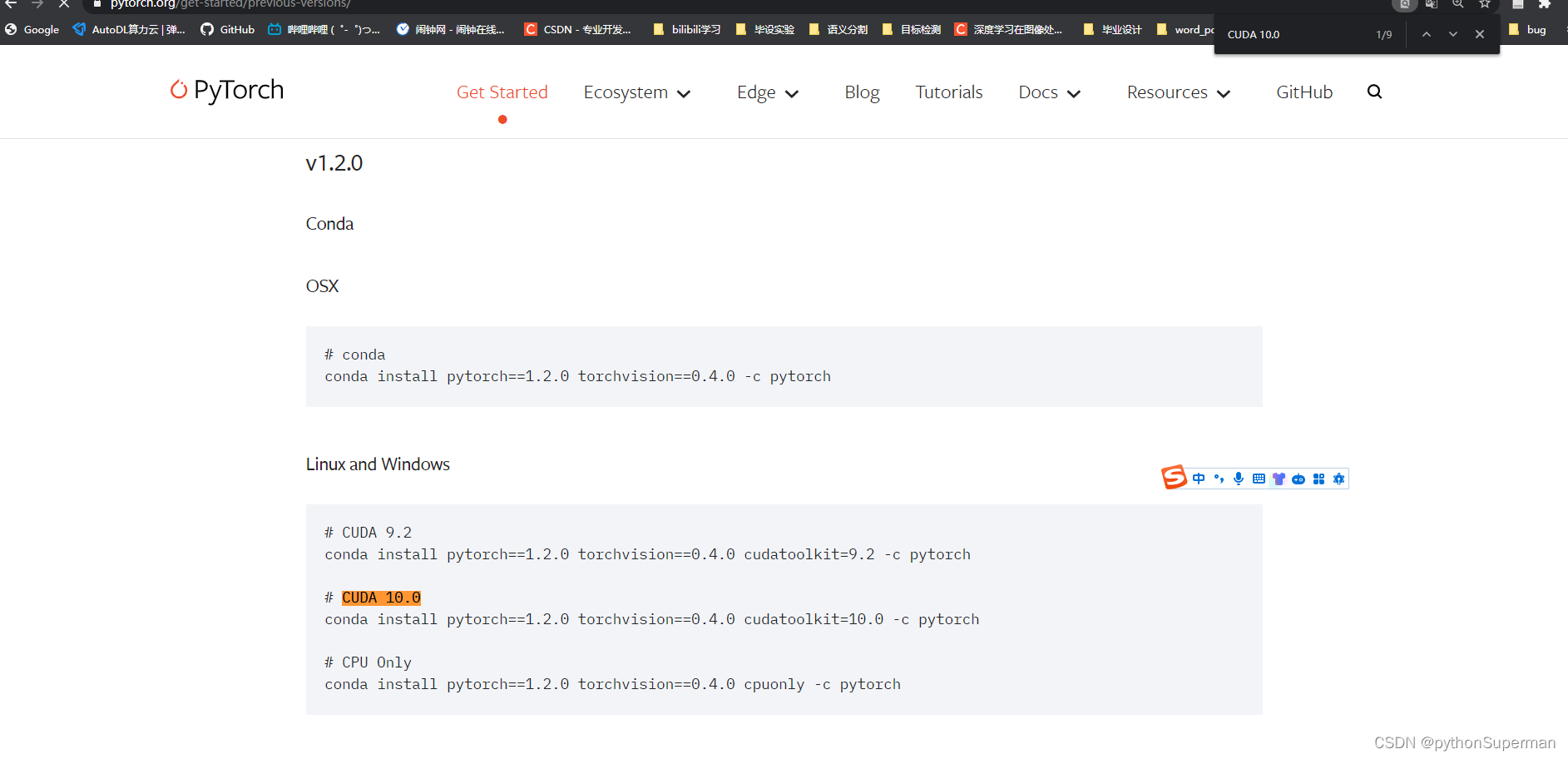Go to next find match
Image resolution: width=1568 pixels, height=759 pixels.
click(1453, 34)
